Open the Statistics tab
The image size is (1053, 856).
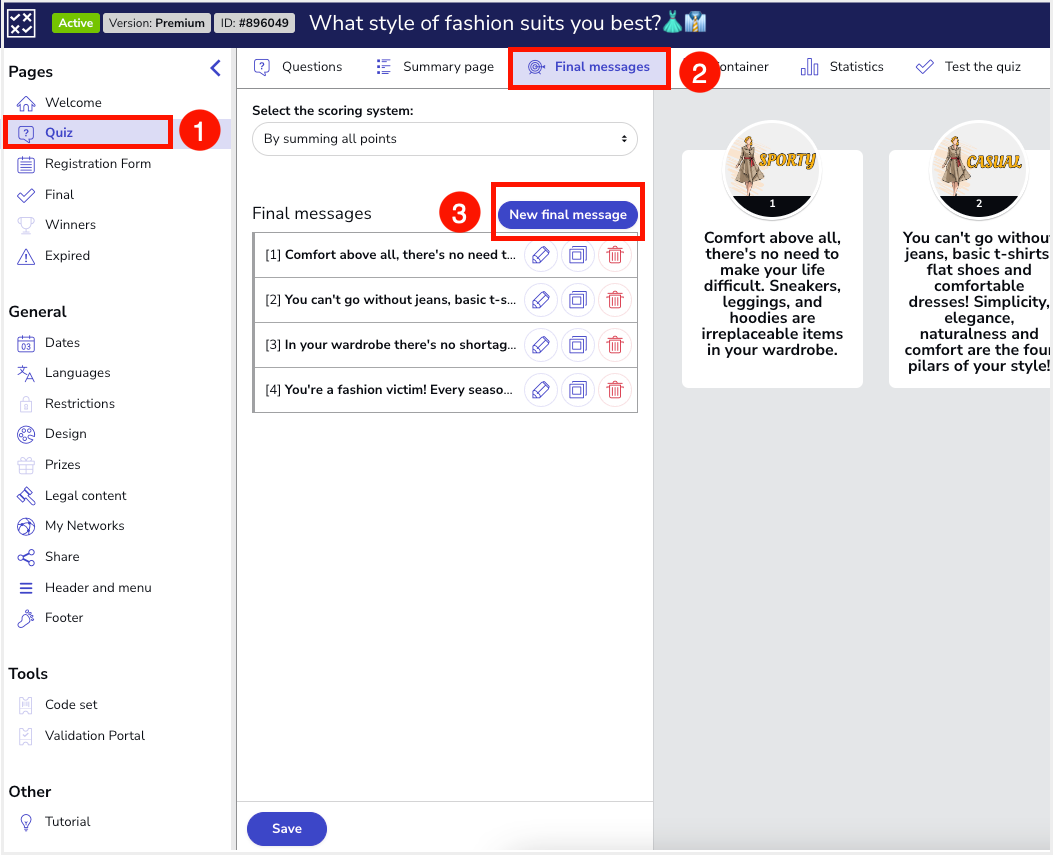coord(841,67)
